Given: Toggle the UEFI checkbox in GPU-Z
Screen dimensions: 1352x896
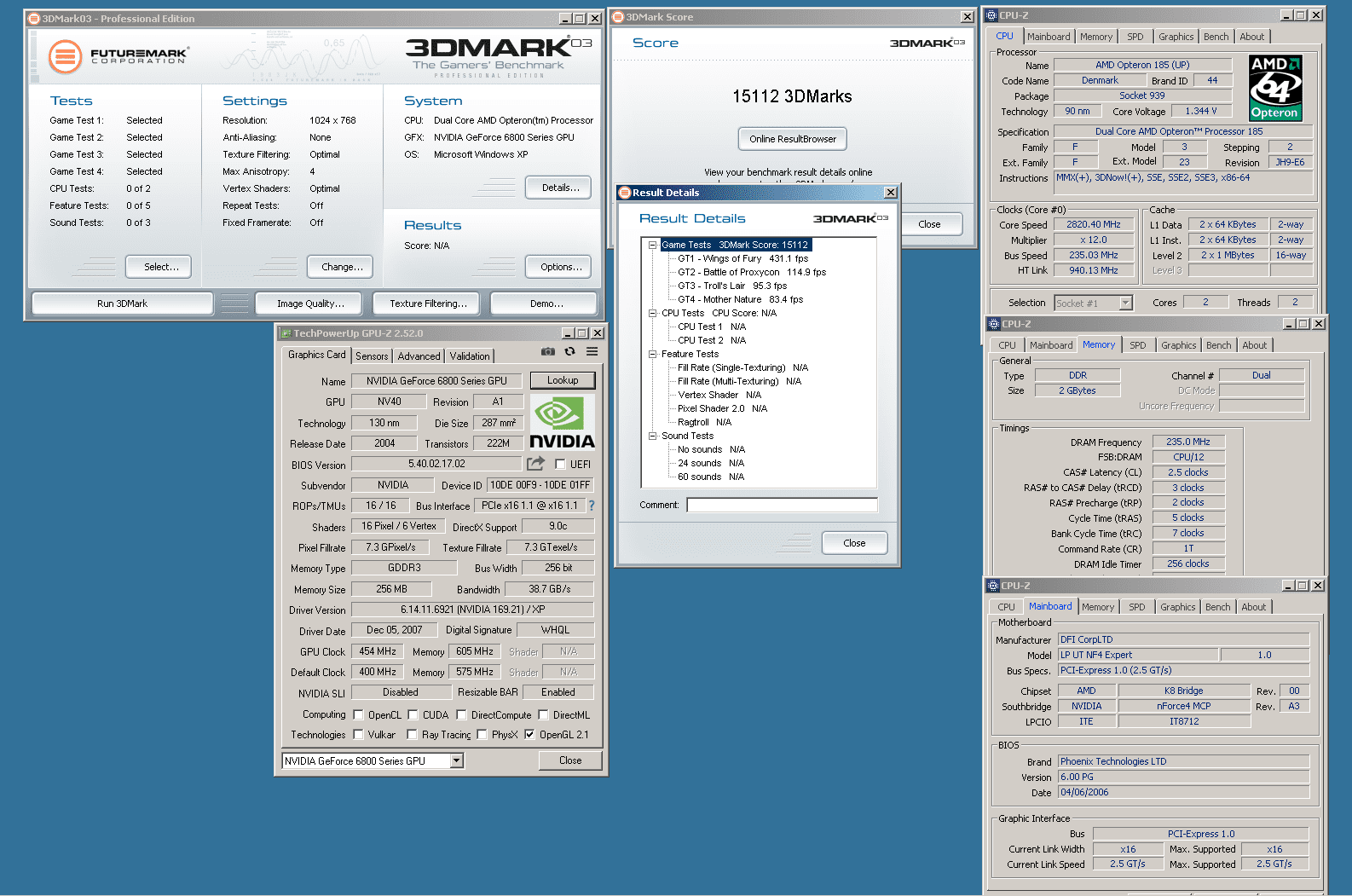Looking at the screenshot, I should (560, 465).
